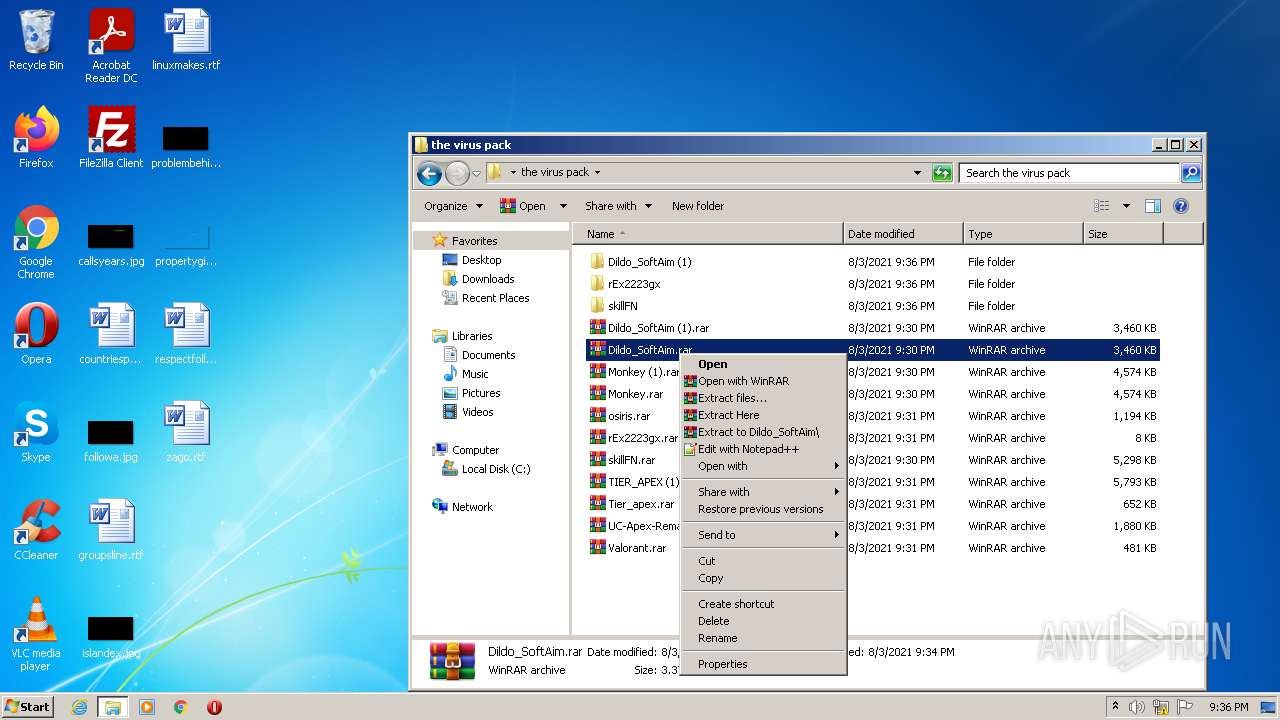Open Explorer Help question mark
The image size is (1280, 720).
[1180, 206]
